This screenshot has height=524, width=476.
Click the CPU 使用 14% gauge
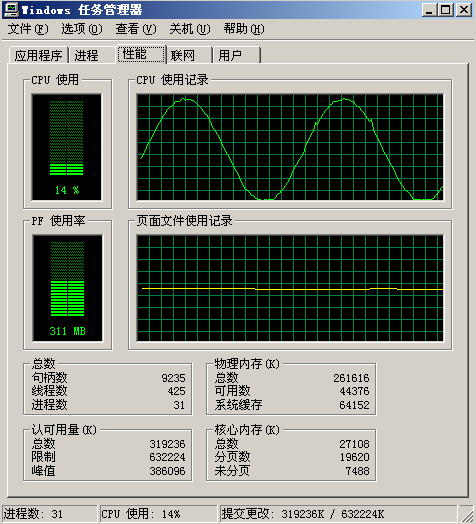(x=67, y=147)
